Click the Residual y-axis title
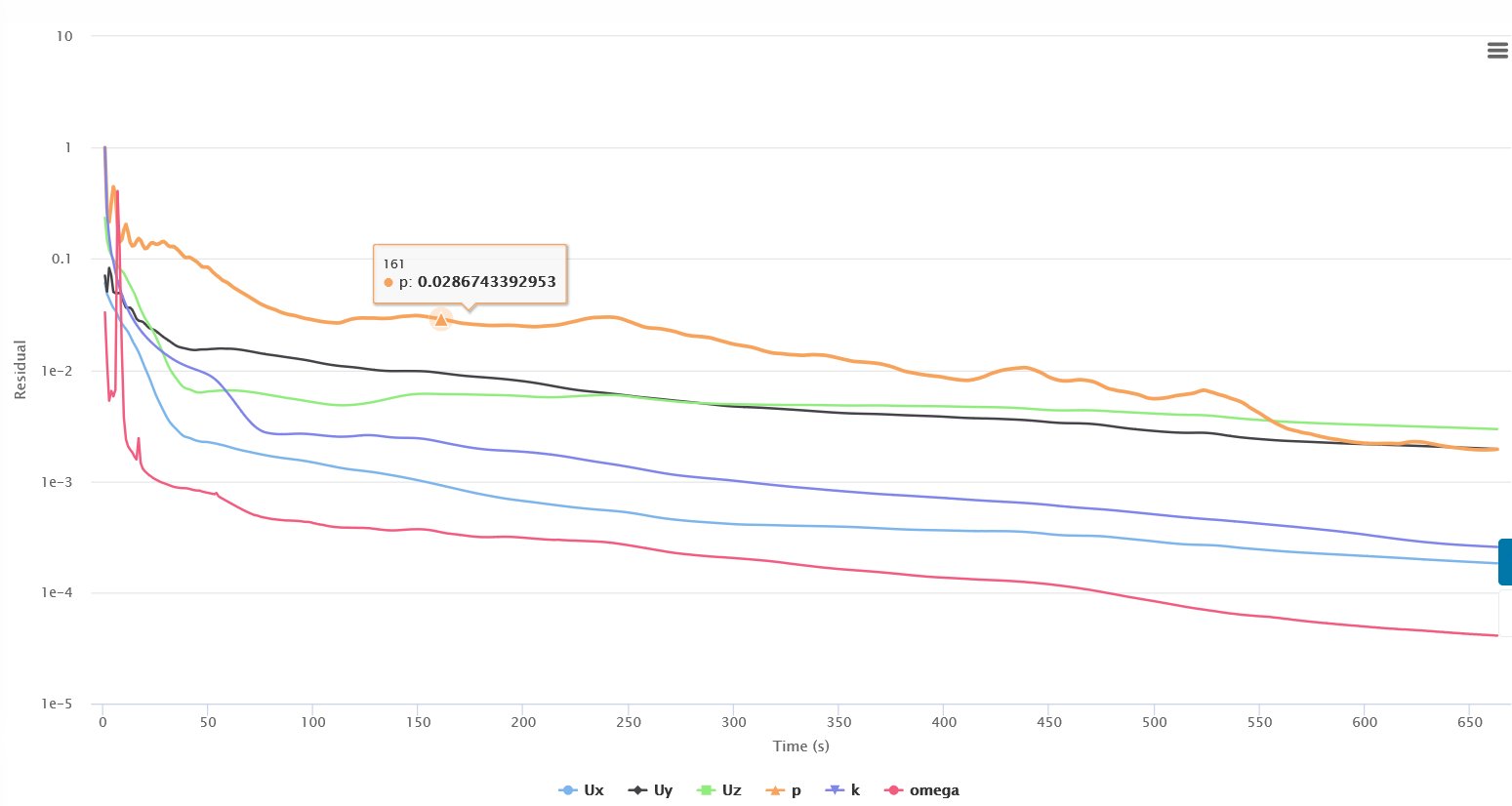This screenshot has width=1512, height=806. tap(20, 370)
